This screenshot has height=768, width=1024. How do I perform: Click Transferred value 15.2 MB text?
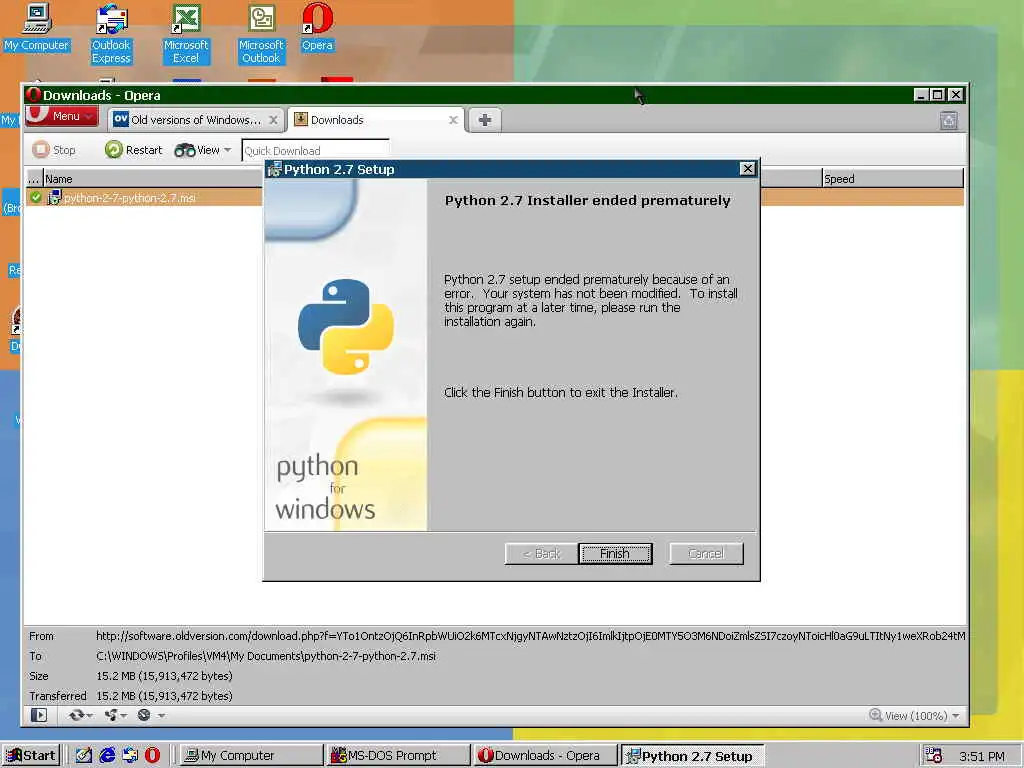tap(164, 696)
